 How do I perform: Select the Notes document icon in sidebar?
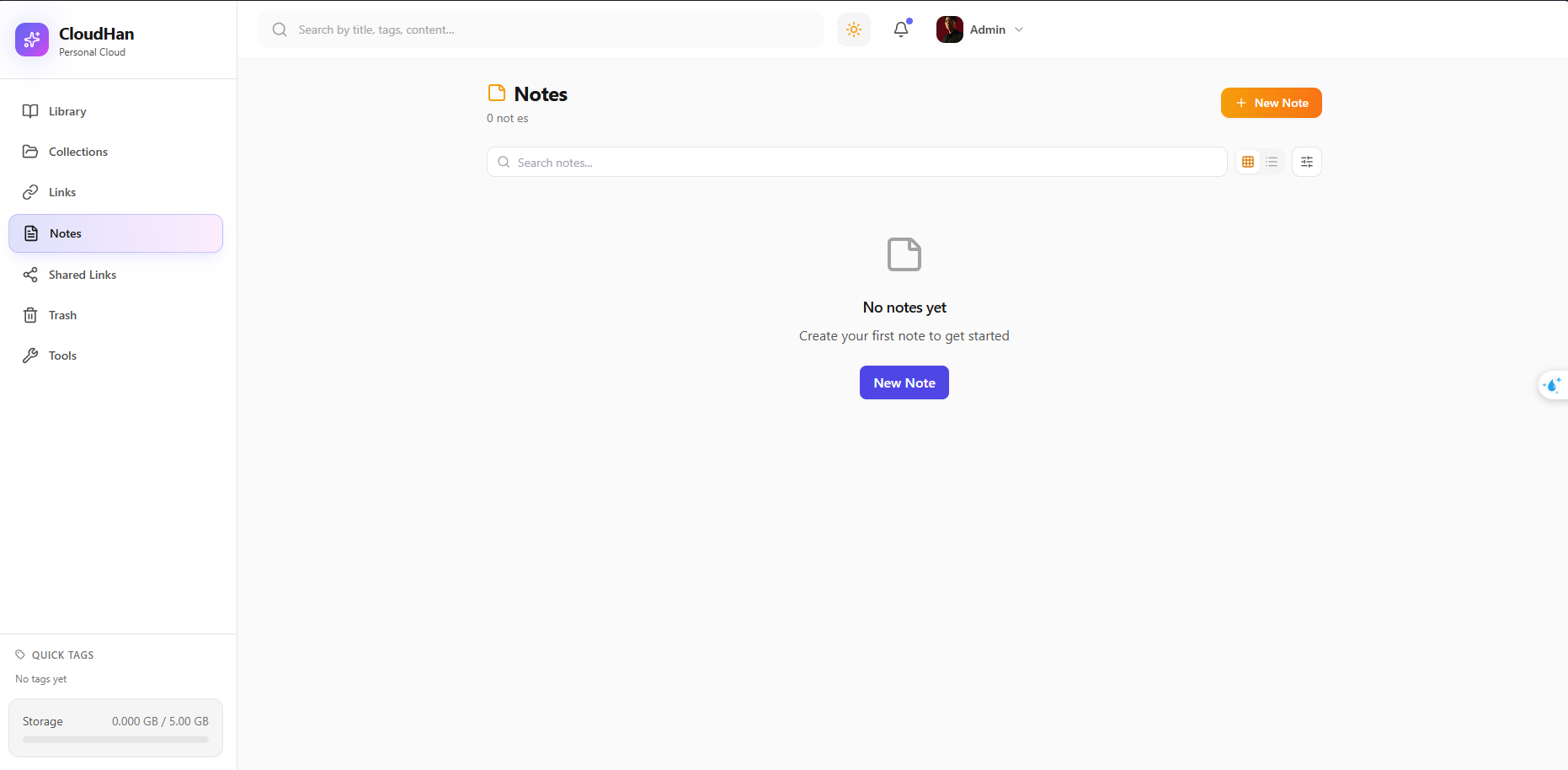pos(31,233)
